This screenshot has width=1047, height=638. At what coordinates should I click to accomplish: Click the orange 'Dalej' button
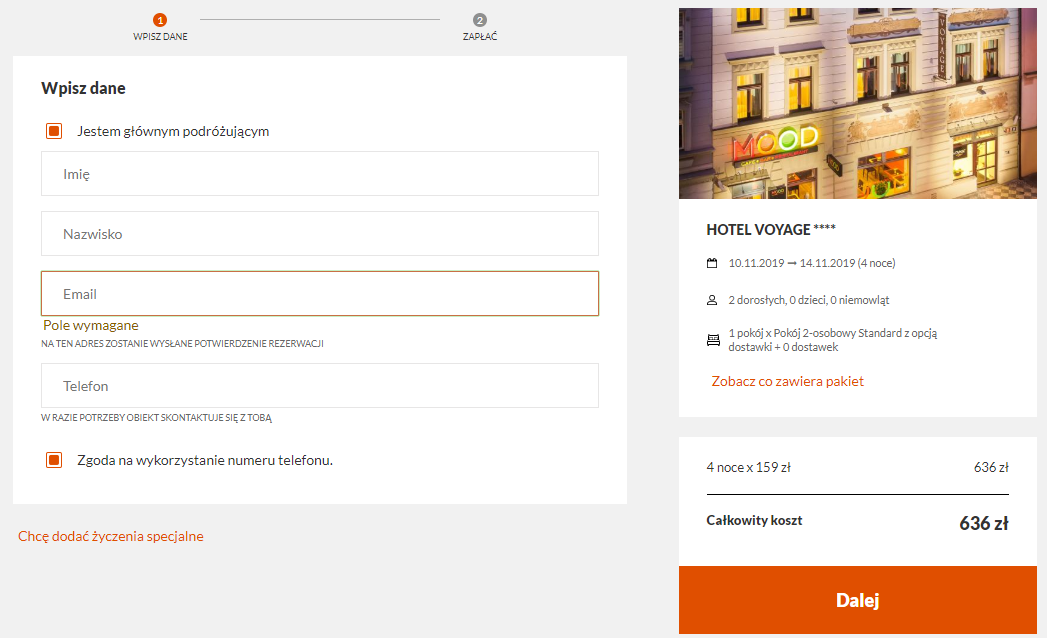[857, 600]
